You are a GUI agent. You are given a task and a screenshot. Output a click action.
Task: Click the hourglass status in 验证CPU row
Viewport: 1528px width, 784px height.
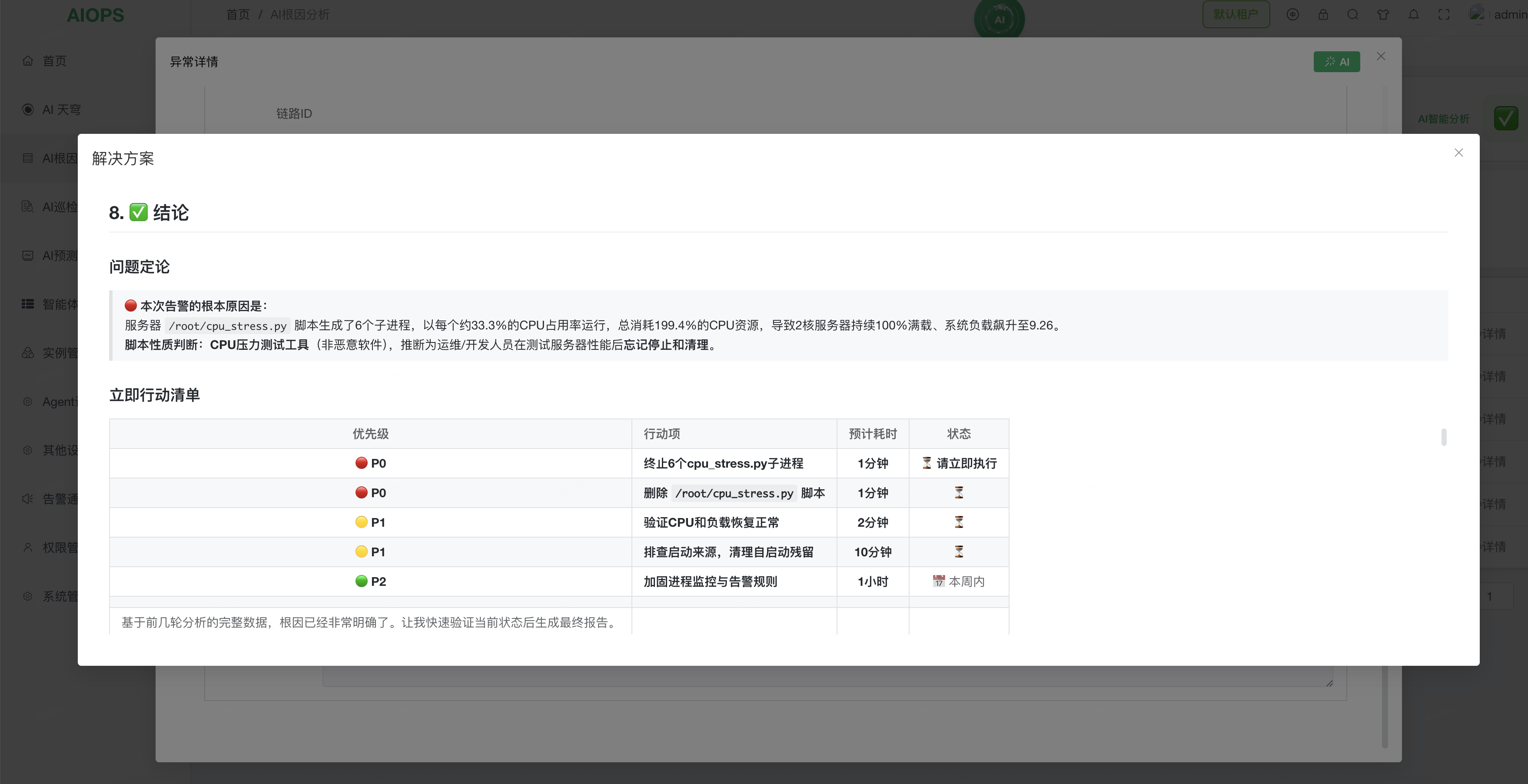[x=959, y=522]
